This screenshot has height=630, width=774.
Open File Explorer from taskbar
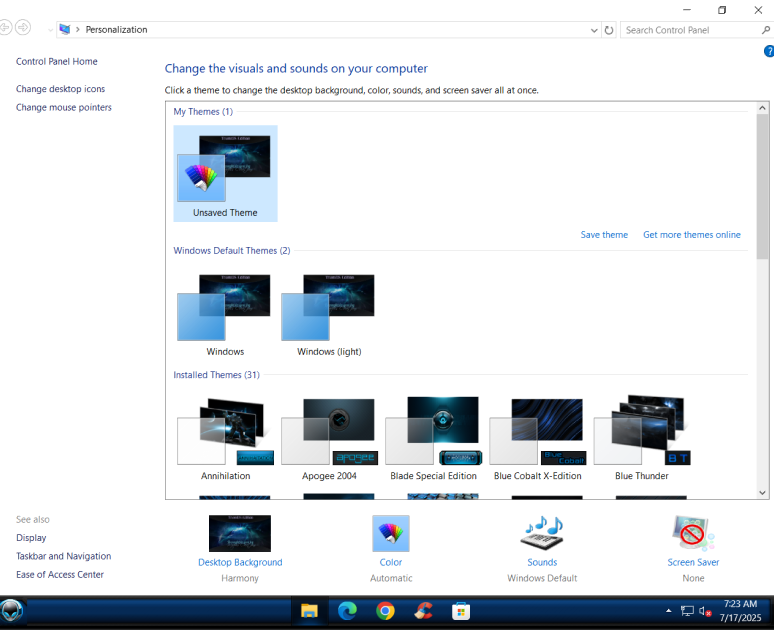coord(310,611)
